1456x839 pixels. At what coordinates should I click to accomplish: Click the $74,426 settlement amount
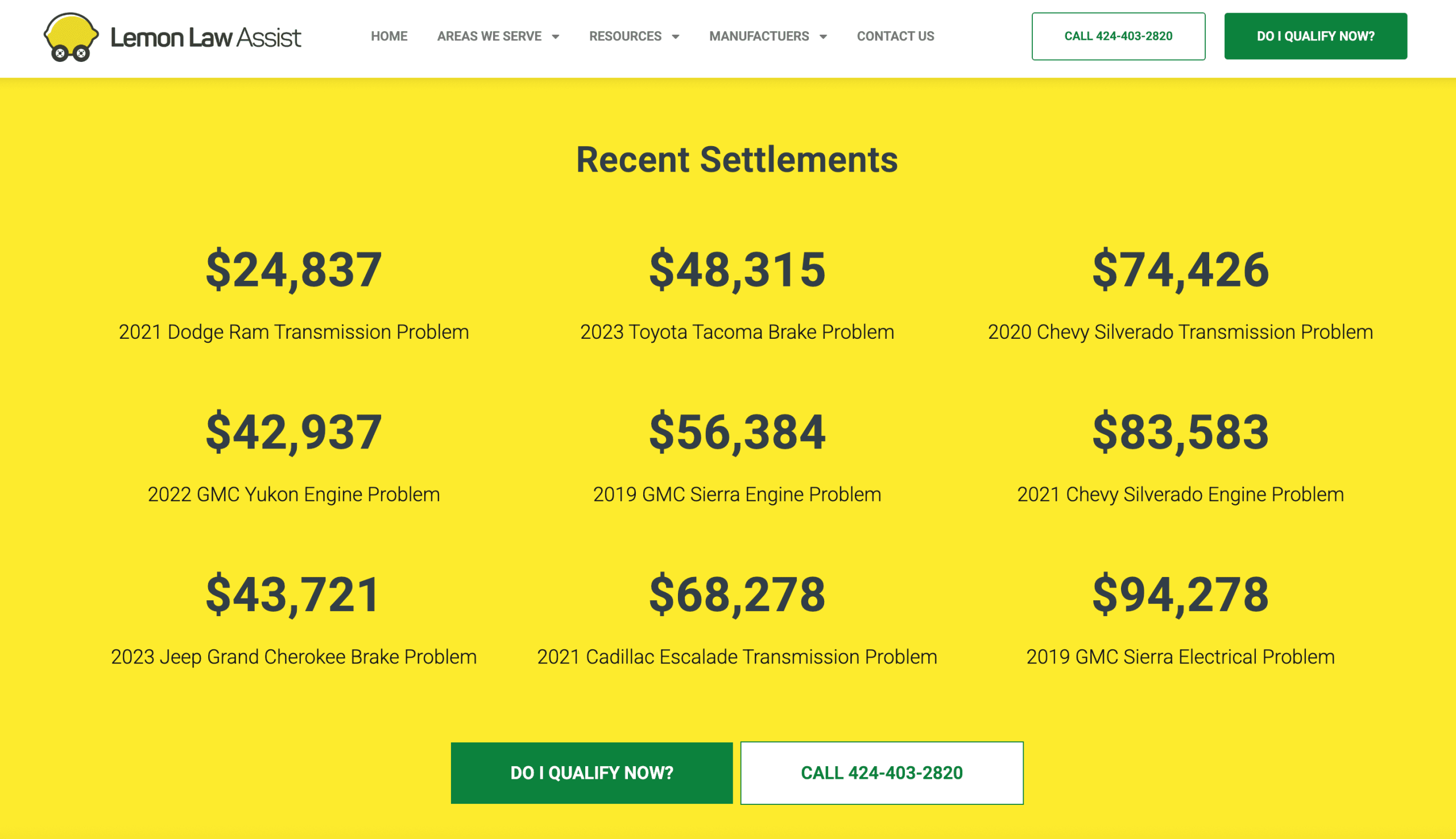point(1181,269)
